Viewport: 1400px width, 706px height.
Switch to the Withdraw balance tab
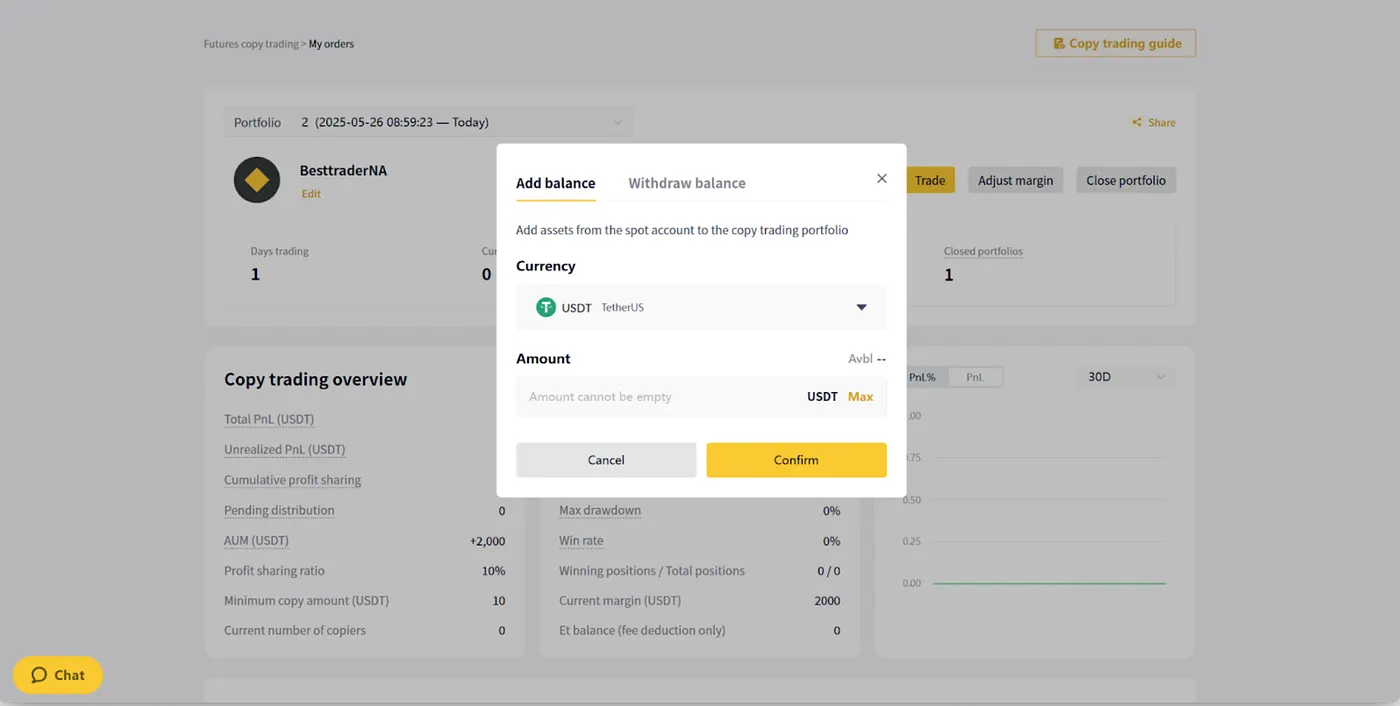[x=687, y=183]
